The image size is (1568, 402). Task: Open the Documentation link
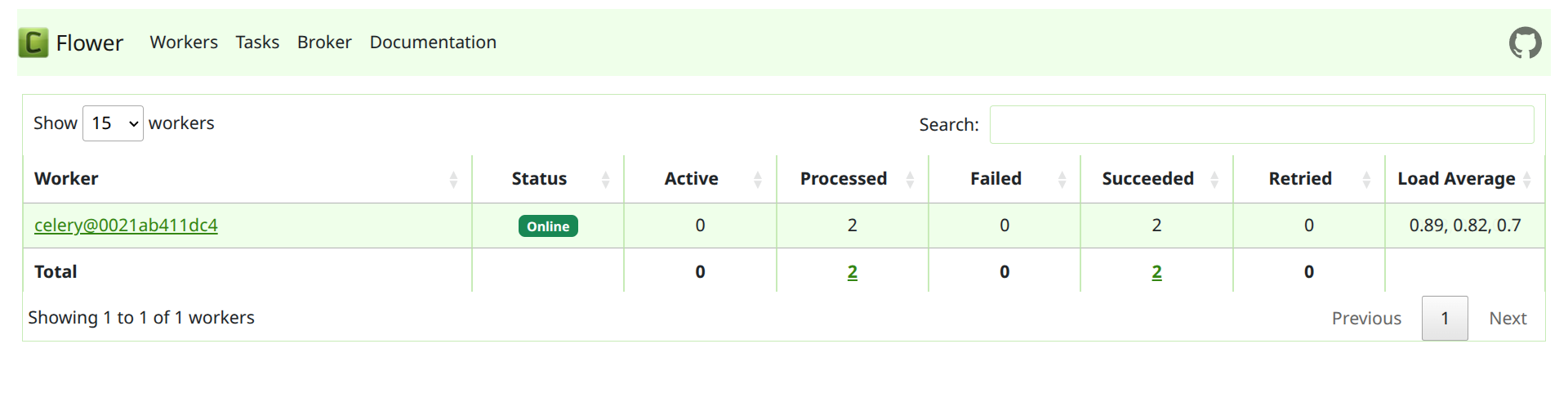coord(433,42)
